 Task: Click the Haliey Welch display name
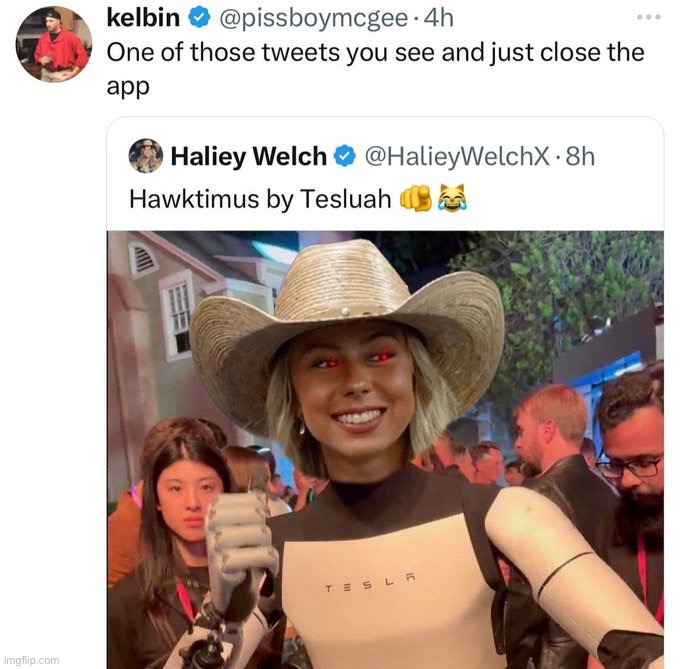tap(248, 157)
